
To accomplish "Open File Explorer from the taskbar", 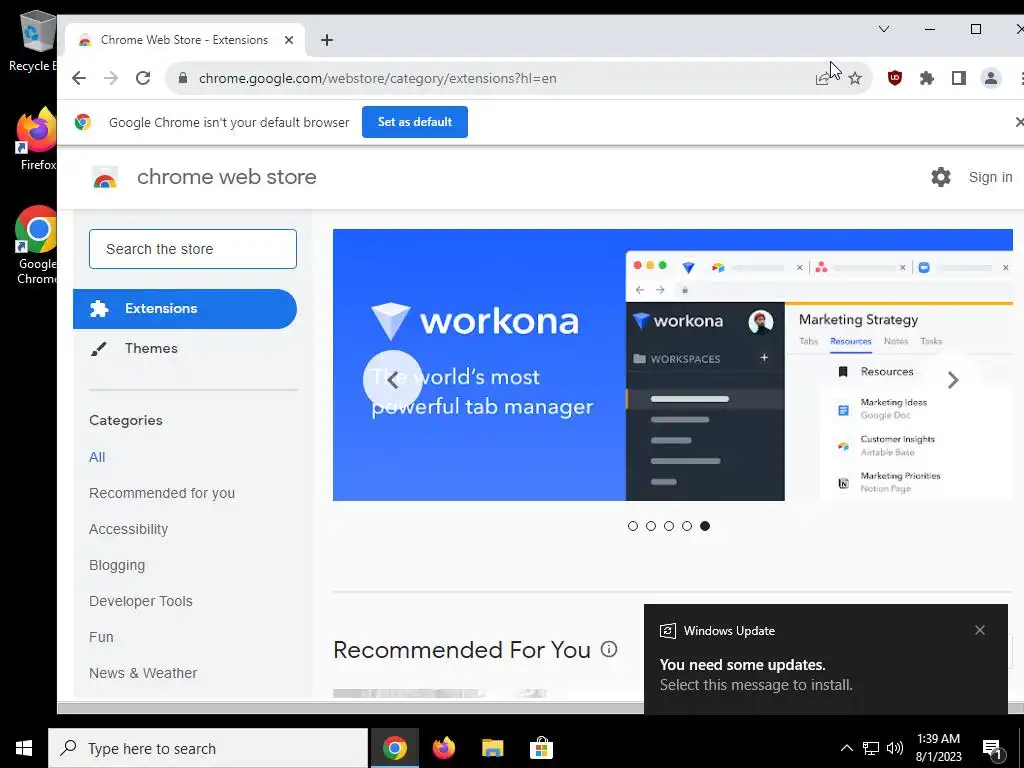I will point(493,748).
